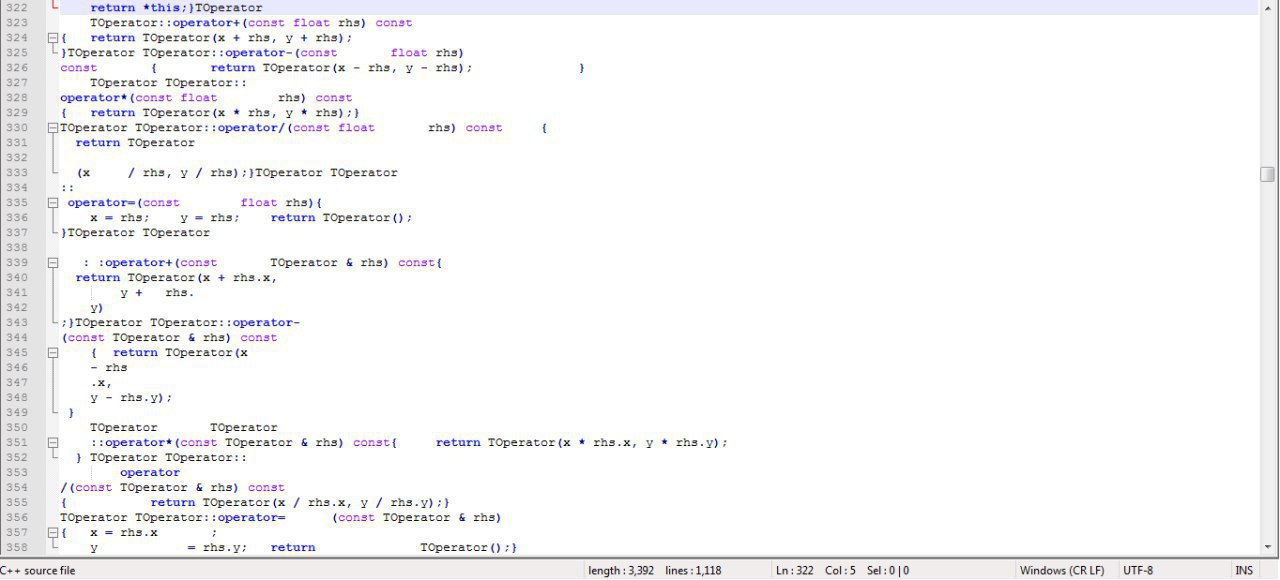The height and width of the screenshot is (580, 1280).
Task: Collapse the operator= block at line 335
Action: 53,202
